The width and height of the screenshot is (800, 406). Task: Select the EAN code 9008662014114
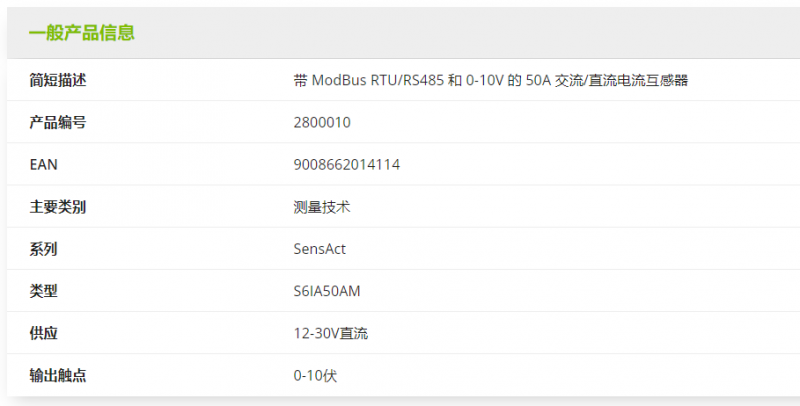(347, 164)
